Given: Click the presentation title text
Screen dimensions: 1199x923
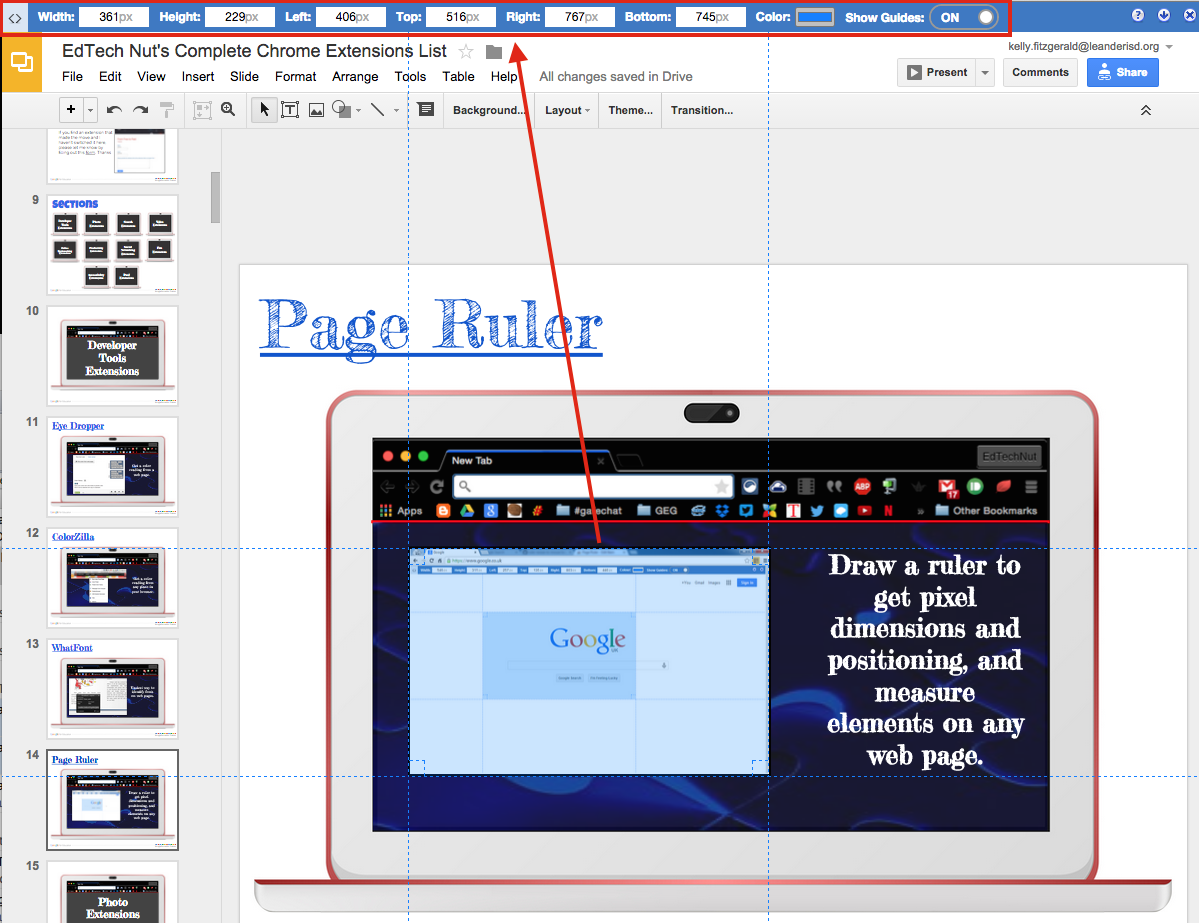Looking at the screenshot, I should click(x=254, y=51).
